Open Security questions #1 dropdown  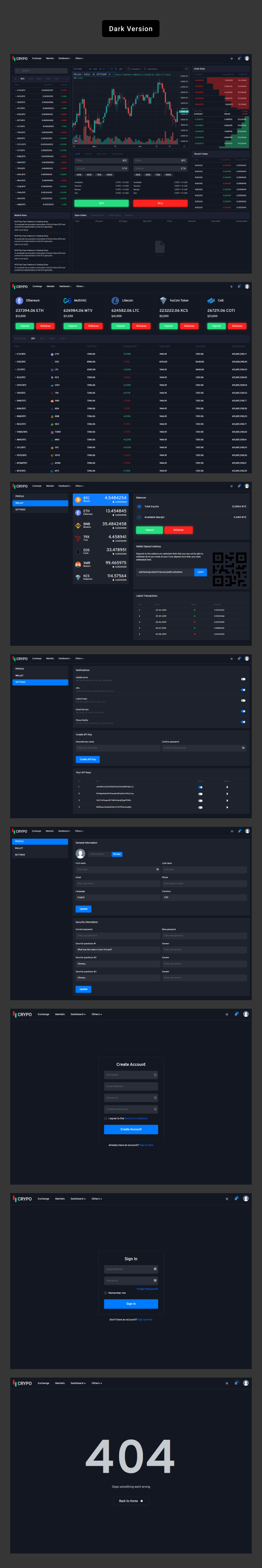click(117, 949)
